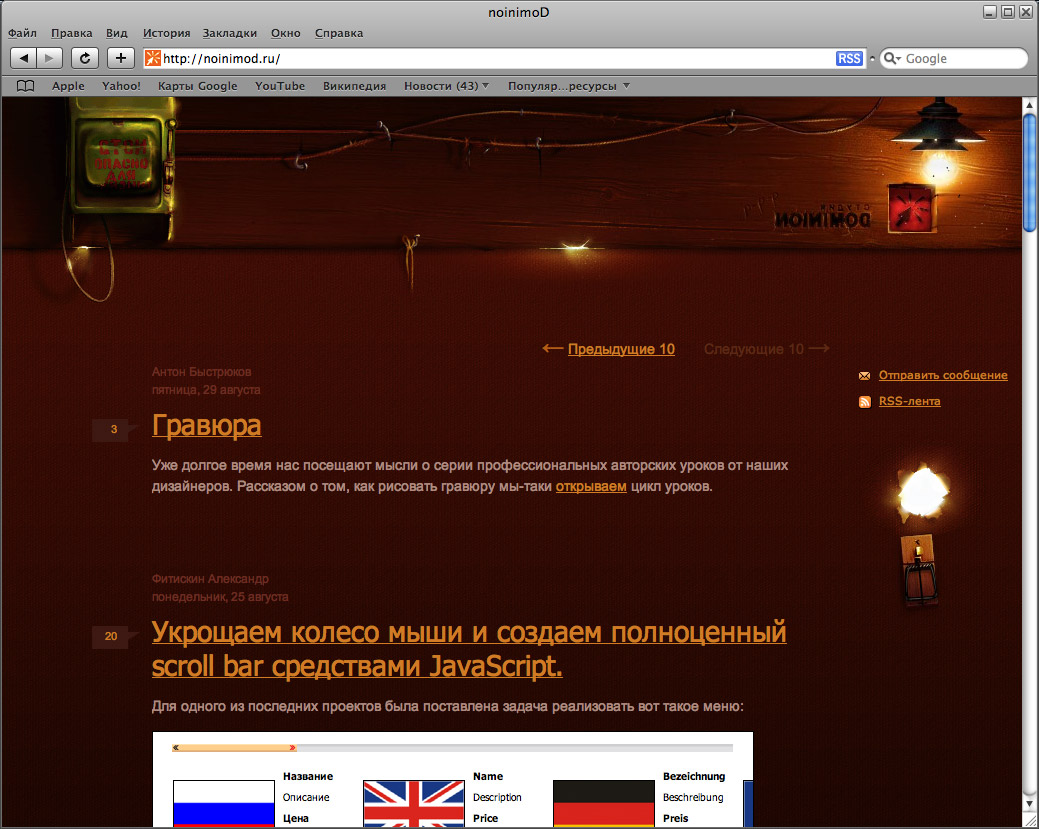Open the Википедия bookmark
The height and width of the screenshot is (829, 1039).
click(355, 86)
